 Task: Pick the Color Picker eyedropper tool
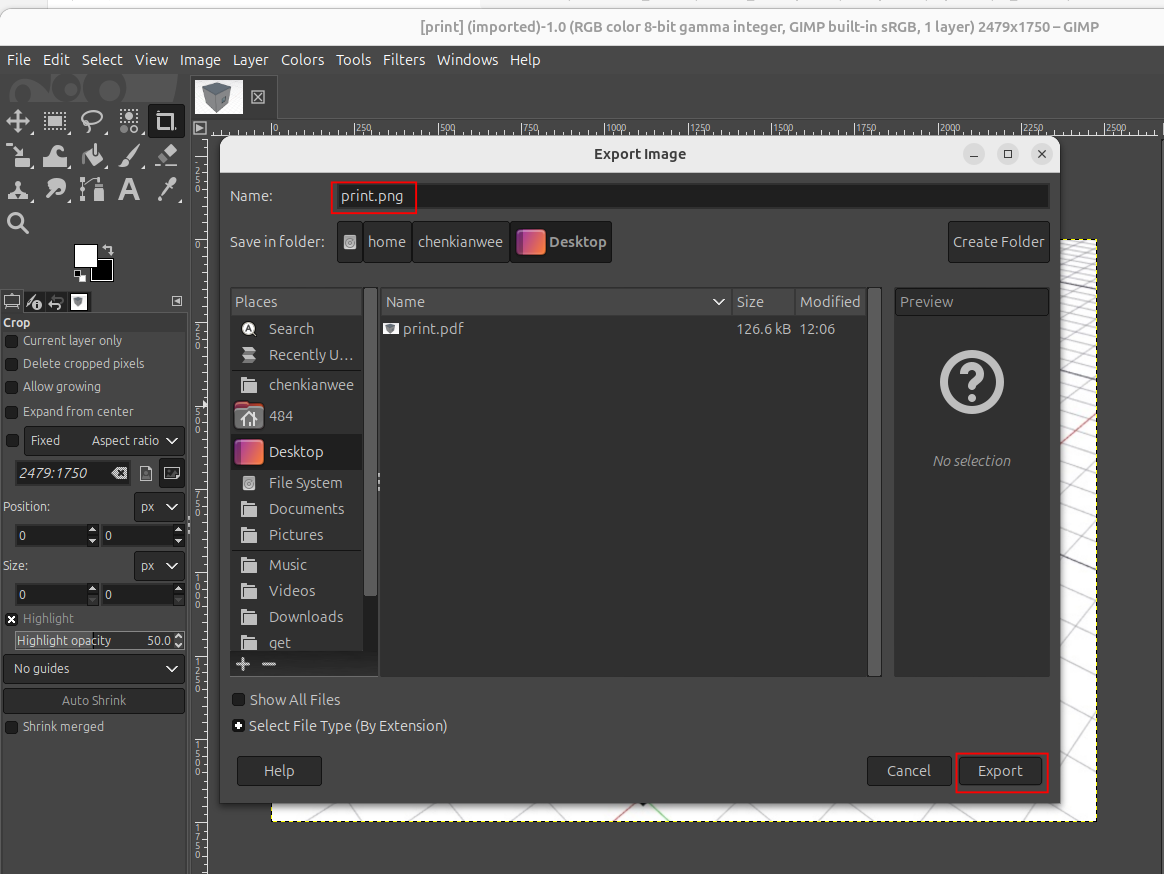pyautogui.click(x=166, y=189)
